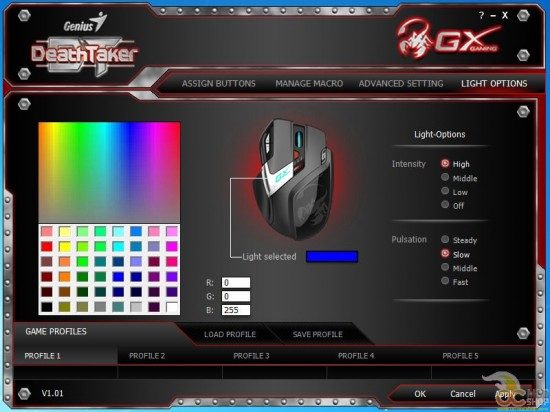Click the Apply button

click(505, 394)
